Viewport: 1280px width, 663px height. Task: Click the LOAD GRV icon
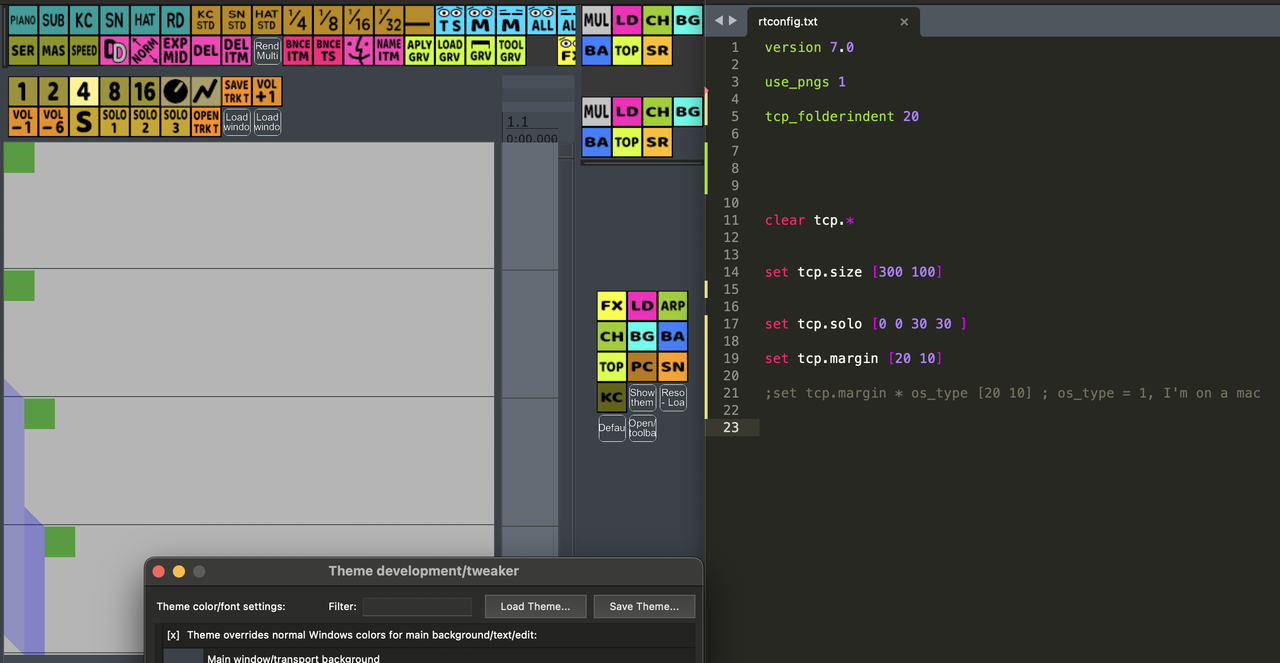450,50
